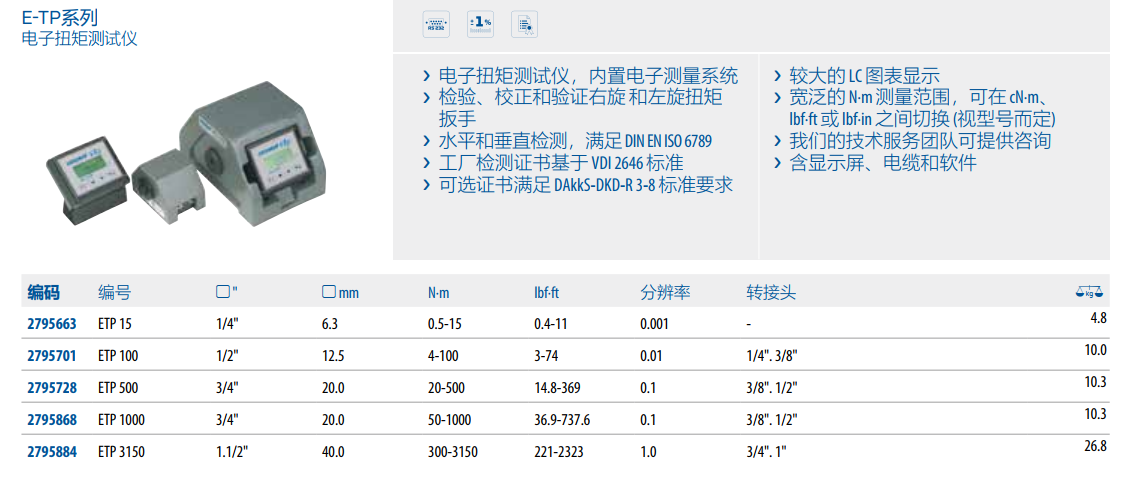Click the E-TP系列 title

tap(60, 17)
